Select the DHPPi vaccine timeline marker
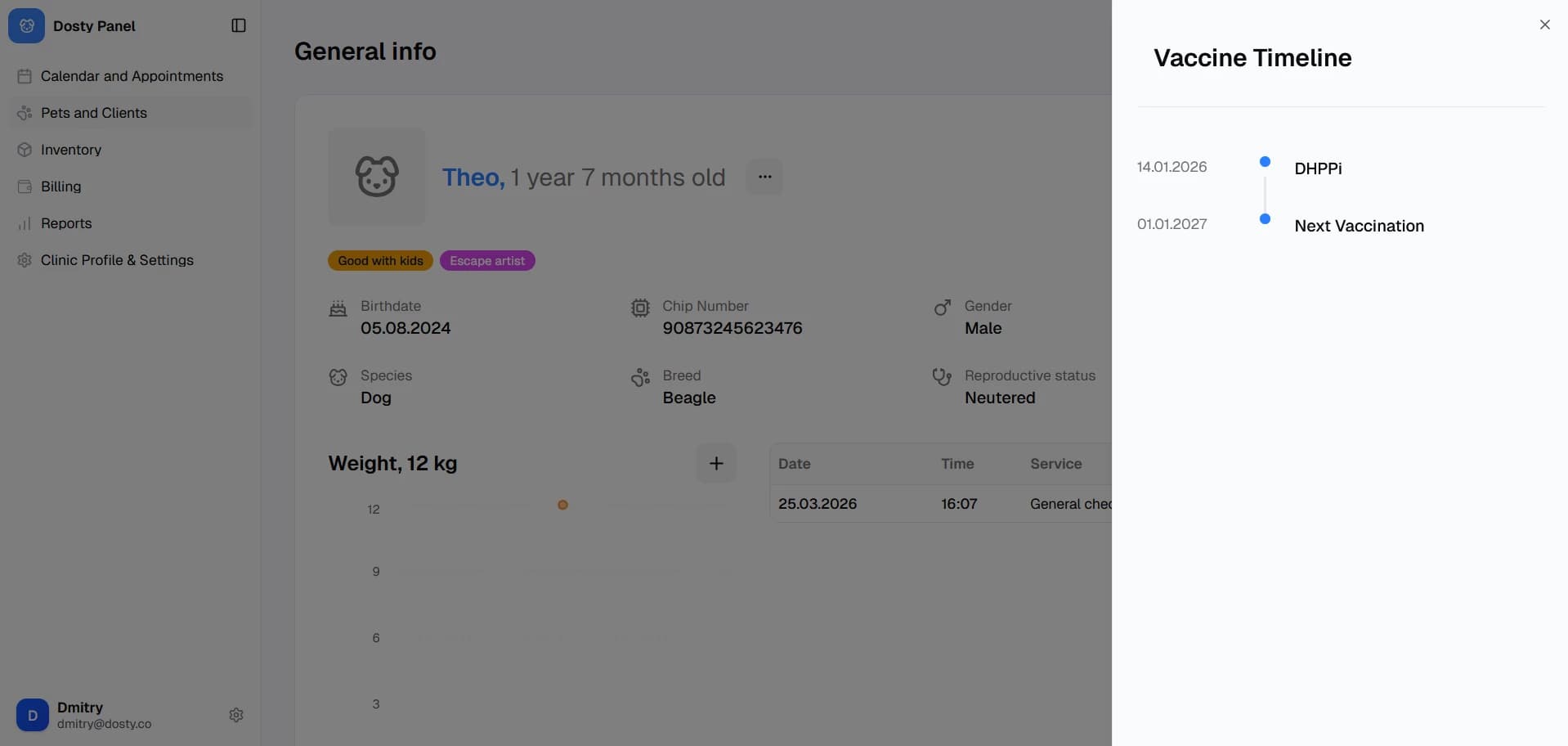The image size is (1568, 746). tap(1265, 162)
